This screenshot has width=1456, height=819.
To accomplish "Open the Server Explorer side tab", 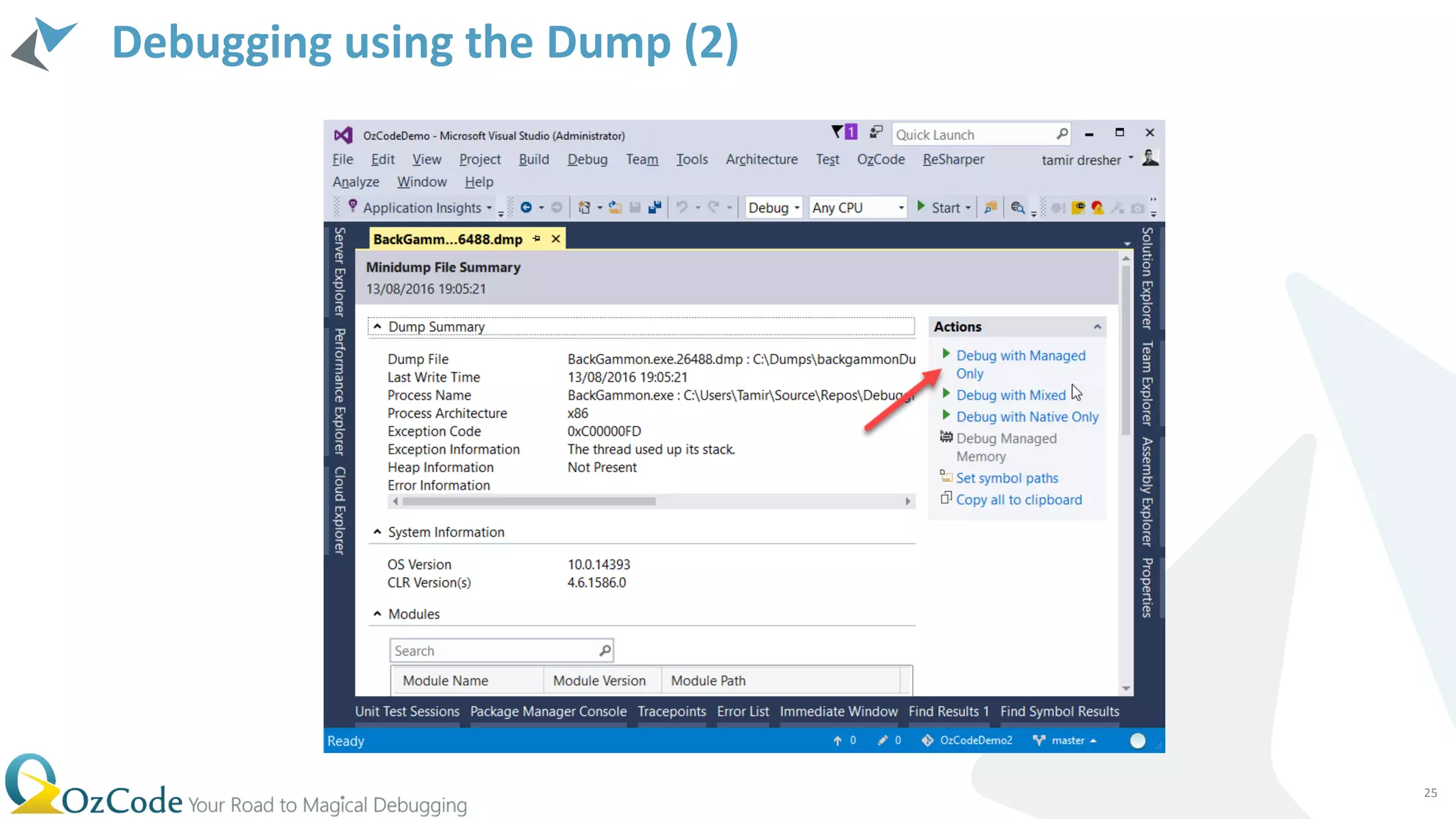I will 340,272.
